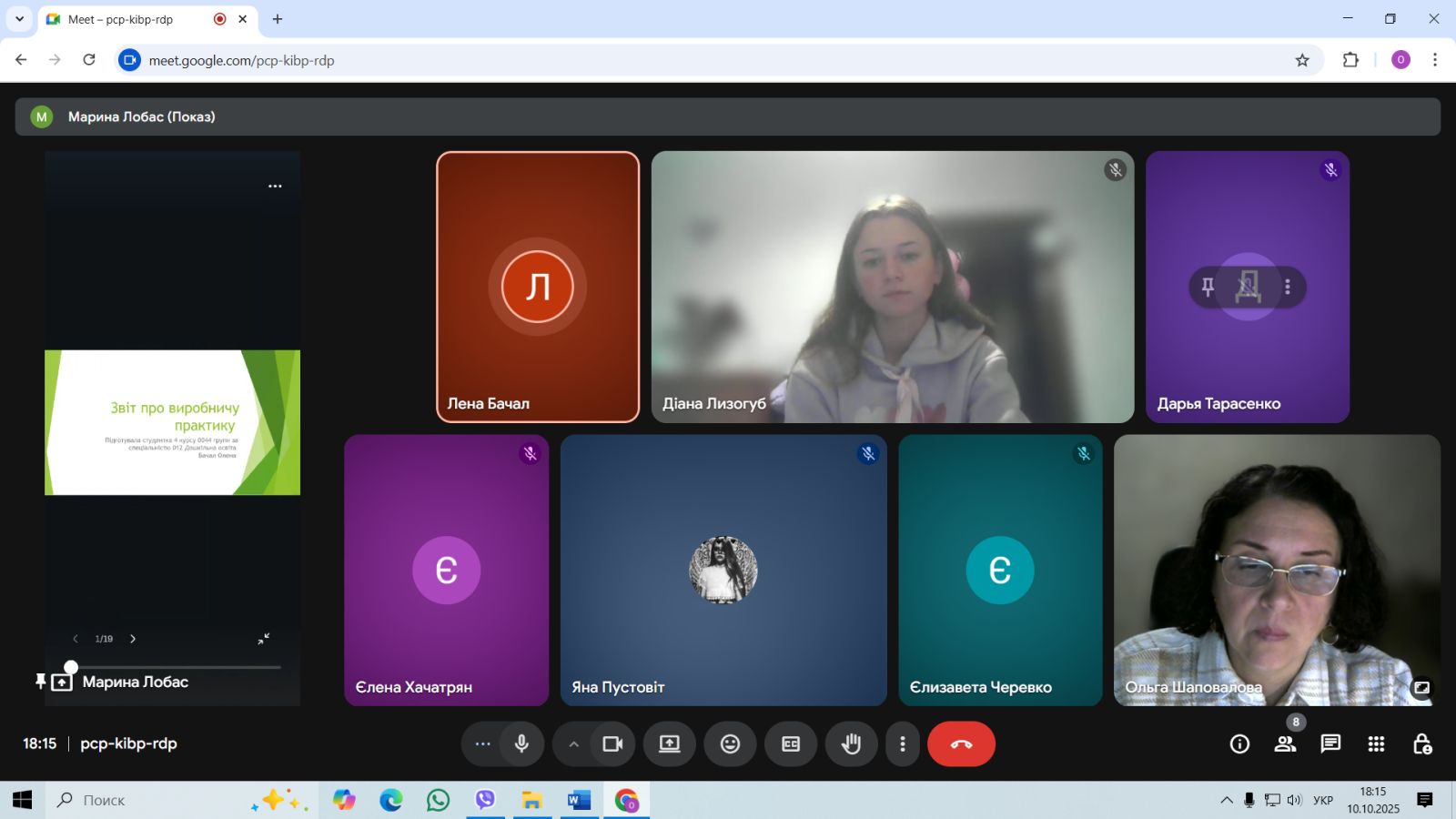
Task: Mute the microphone in the call controls
Action: click(x=521, y=743)
